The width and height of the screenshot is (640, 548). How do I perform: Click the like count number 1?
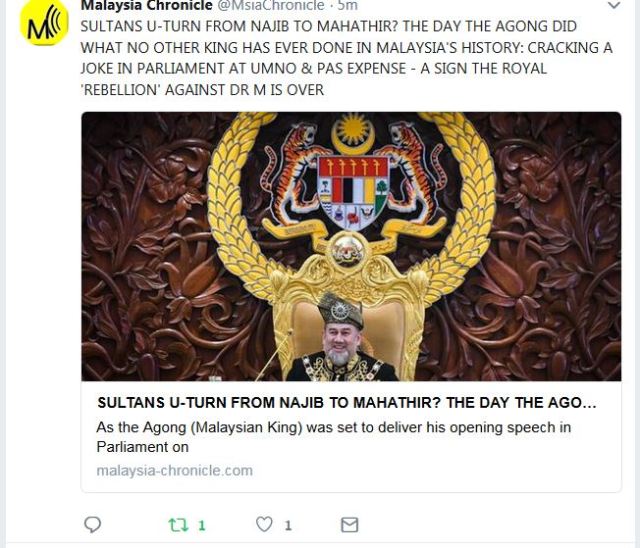(x=288, y=526)
